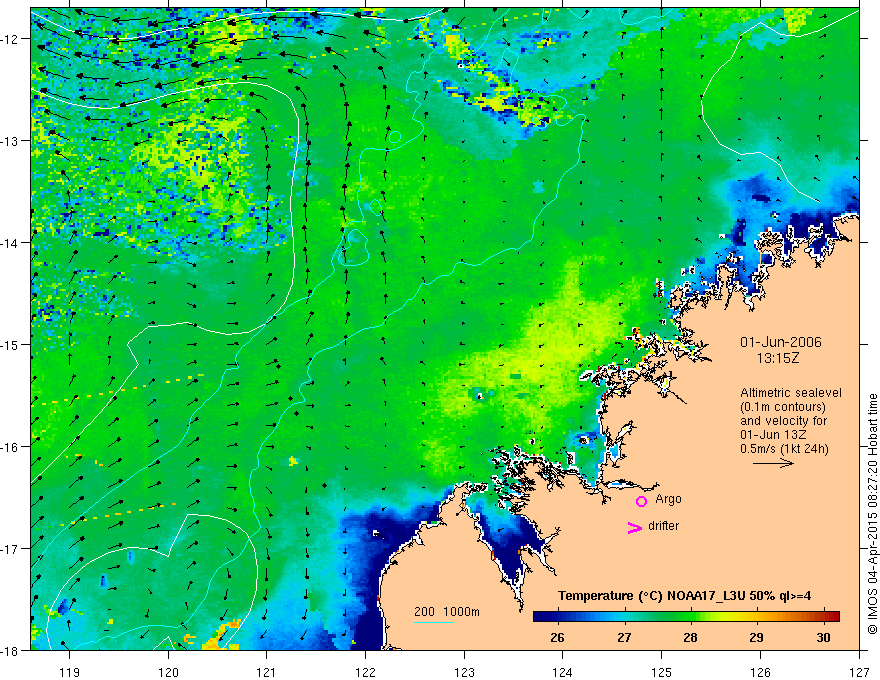The image size is (880, 680).
Task: Click the magenta drifter arrowhead legend symbol
Action: click(x=635, y=527)
